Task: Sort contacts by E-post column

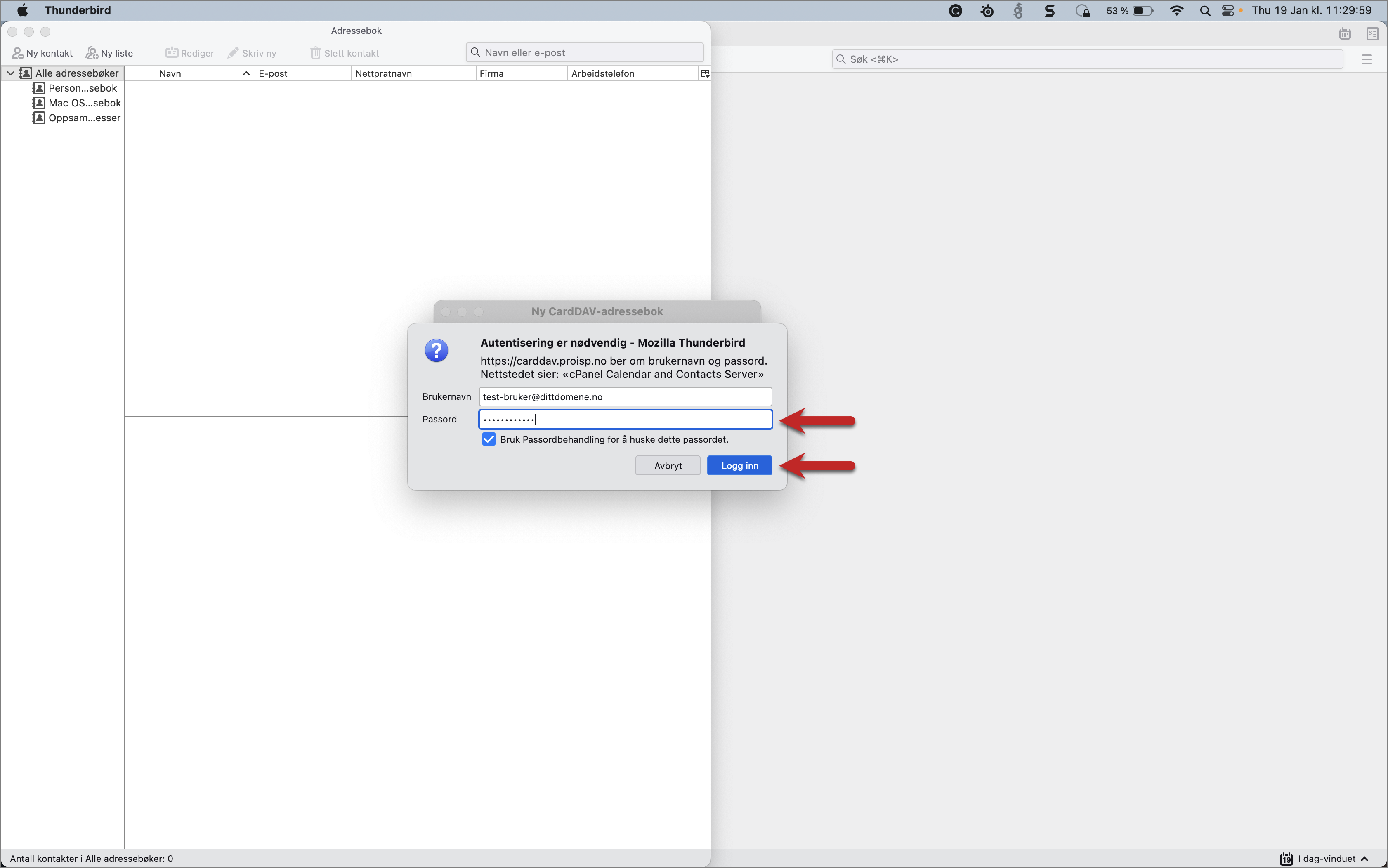Action: (303, 73)
